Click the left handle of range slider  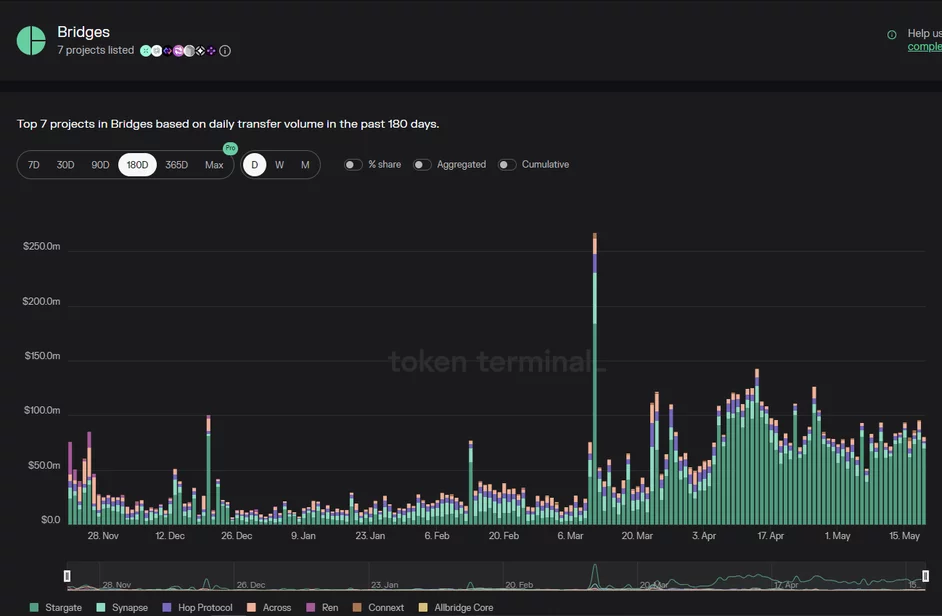point(67,576)
